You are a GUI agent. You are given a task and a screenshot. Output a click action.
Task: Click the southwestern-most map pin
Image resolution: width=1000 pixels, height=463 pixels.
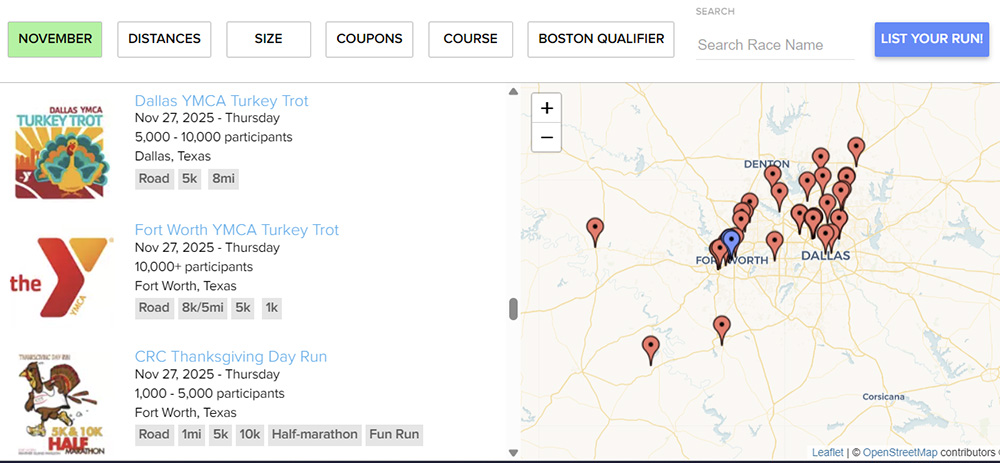(651, 350)
